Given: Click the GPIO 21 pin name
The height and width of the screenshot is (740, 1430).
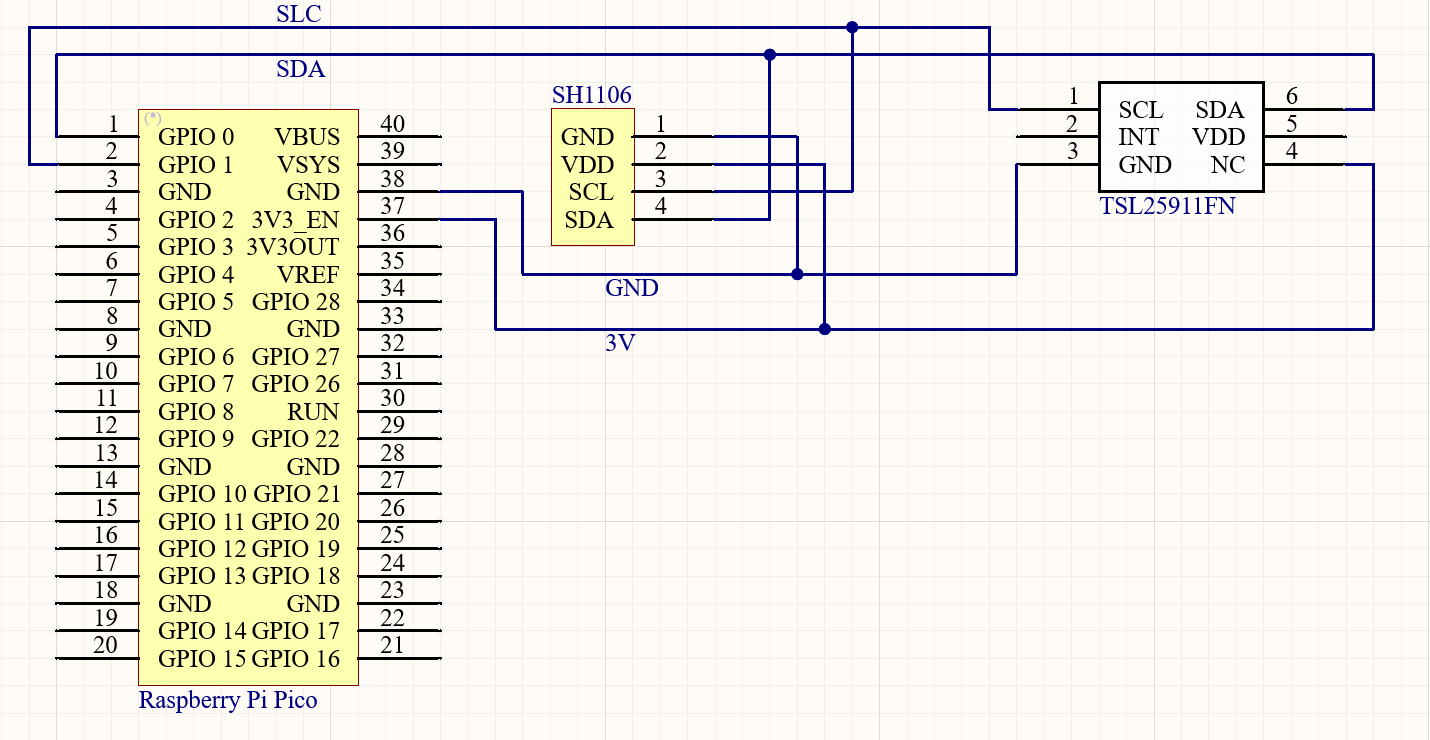Looking at the screenshot, I should tap(296, 494).
